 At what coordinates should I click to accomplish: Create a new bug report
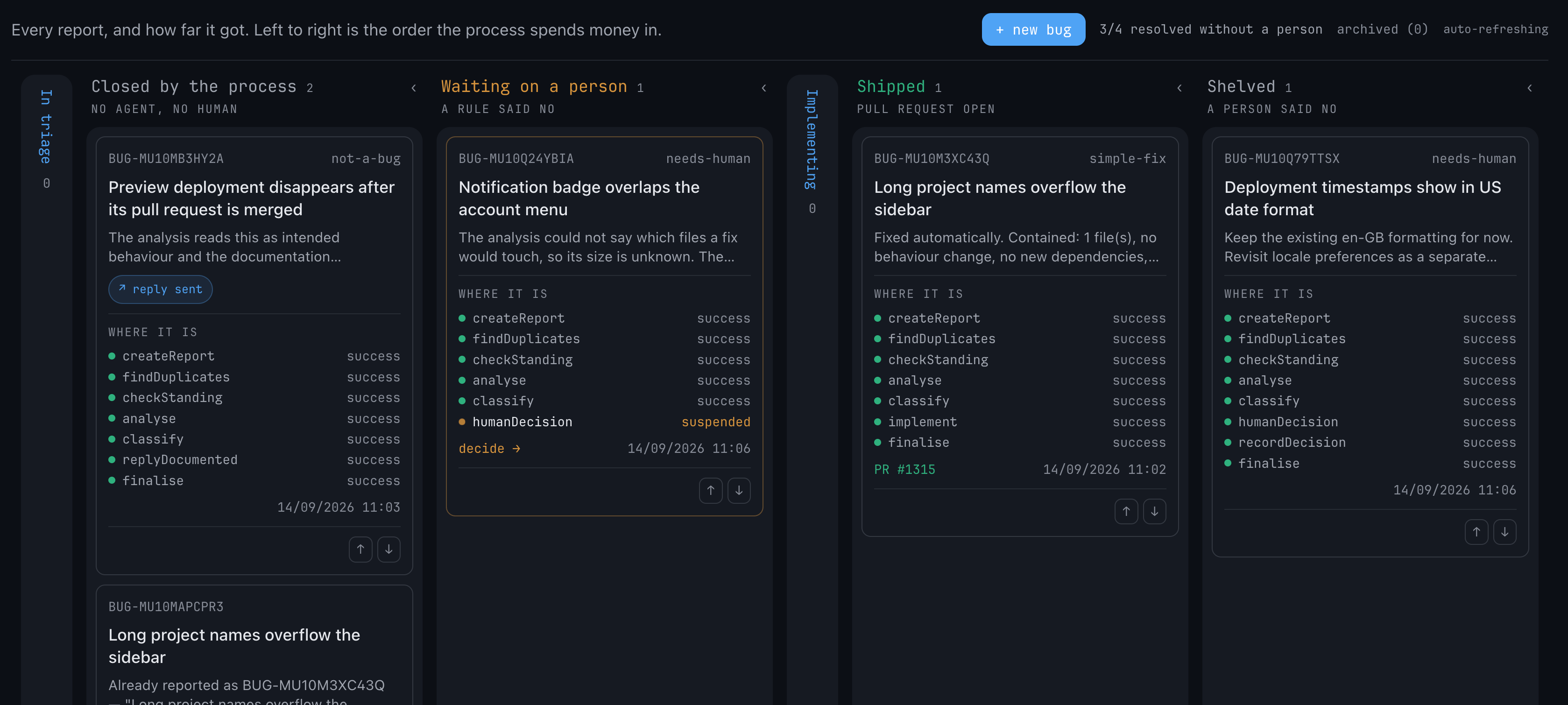point(1033,29)
